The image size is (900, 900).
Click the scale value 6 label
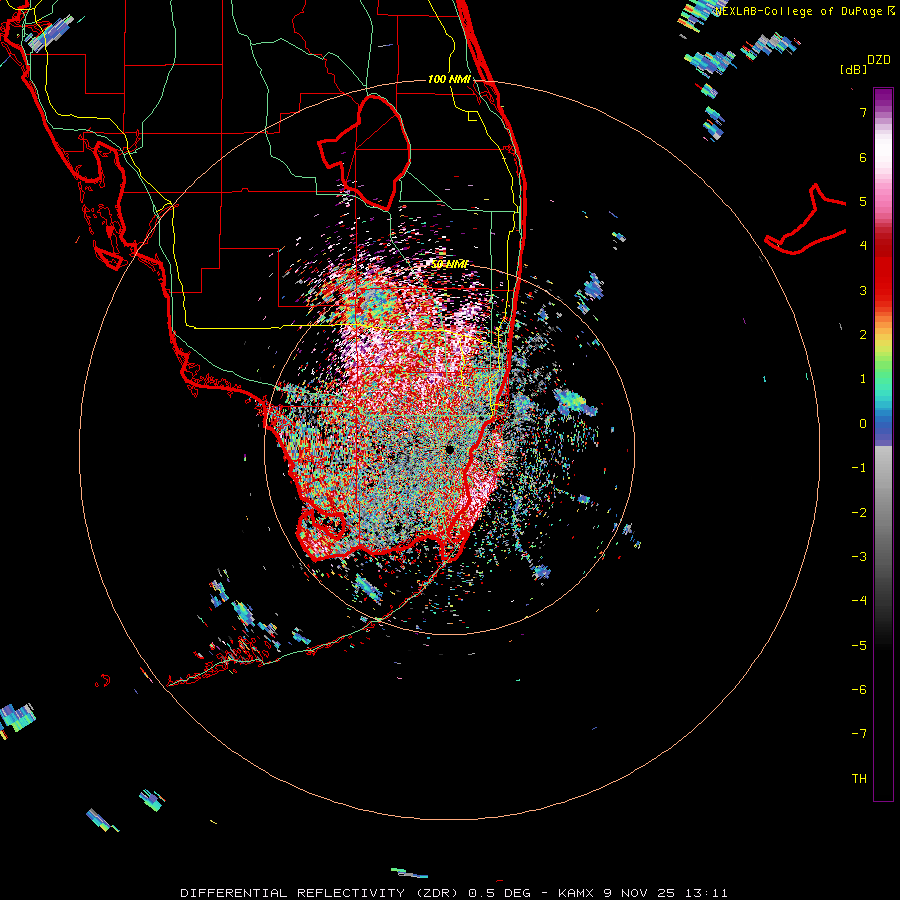coord(863,157)
